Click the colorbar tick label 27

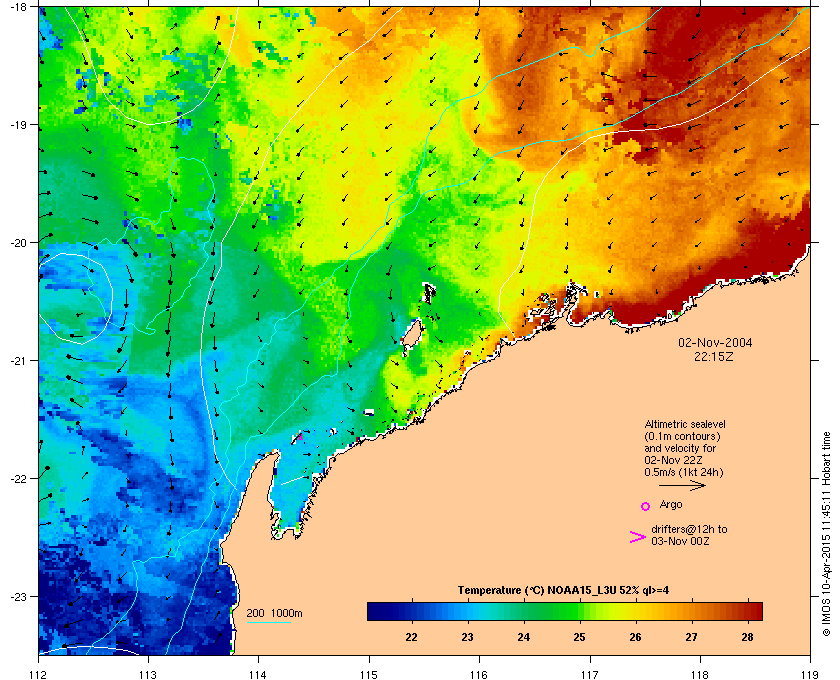692,637
